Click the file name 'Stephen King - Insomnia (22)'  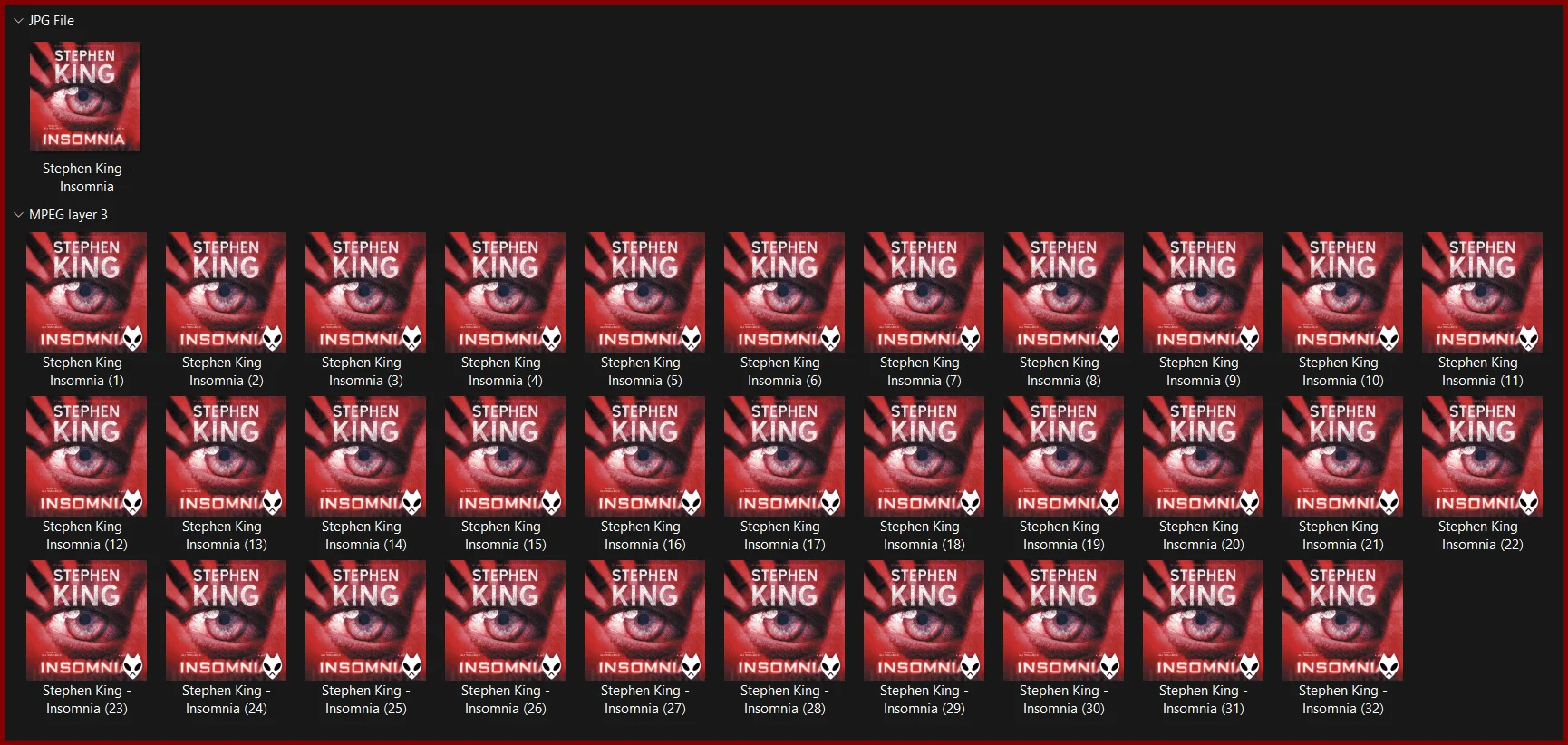[x=1483, y=536]
